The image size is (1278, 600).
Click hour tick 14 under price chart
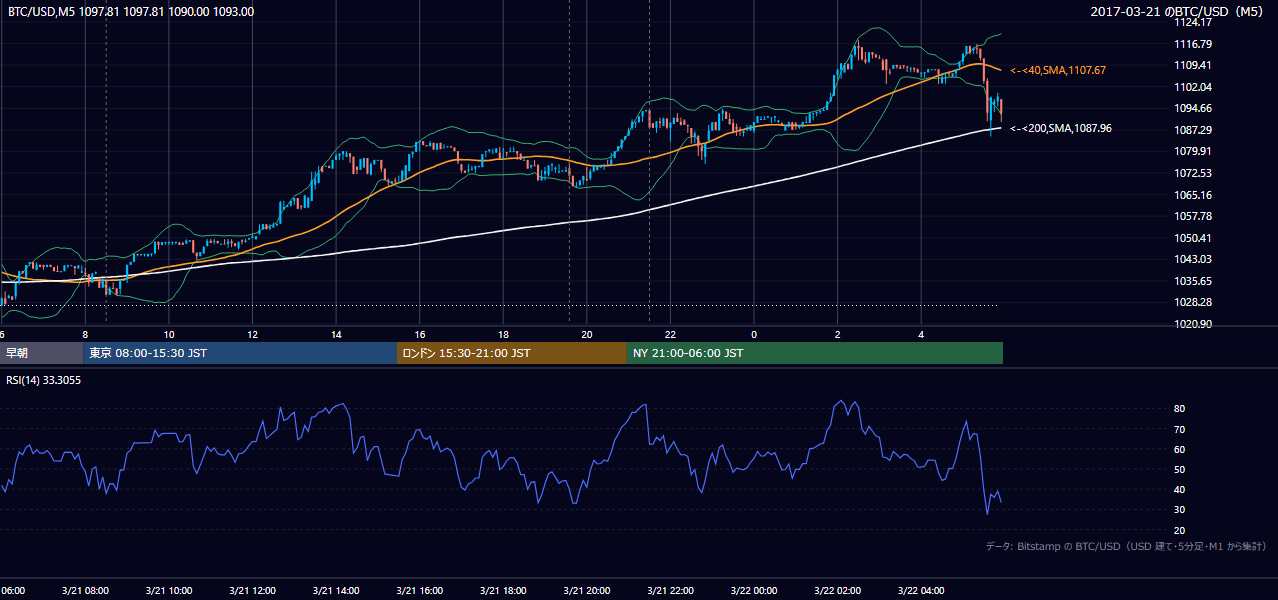(x=336, y=334)
